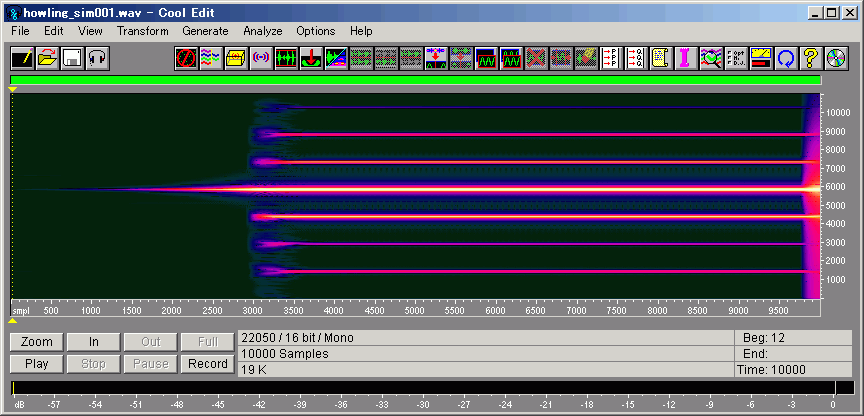Click the 10000 label on frequency scale
The image size is (864, 416).
click(x=839, y=112)
